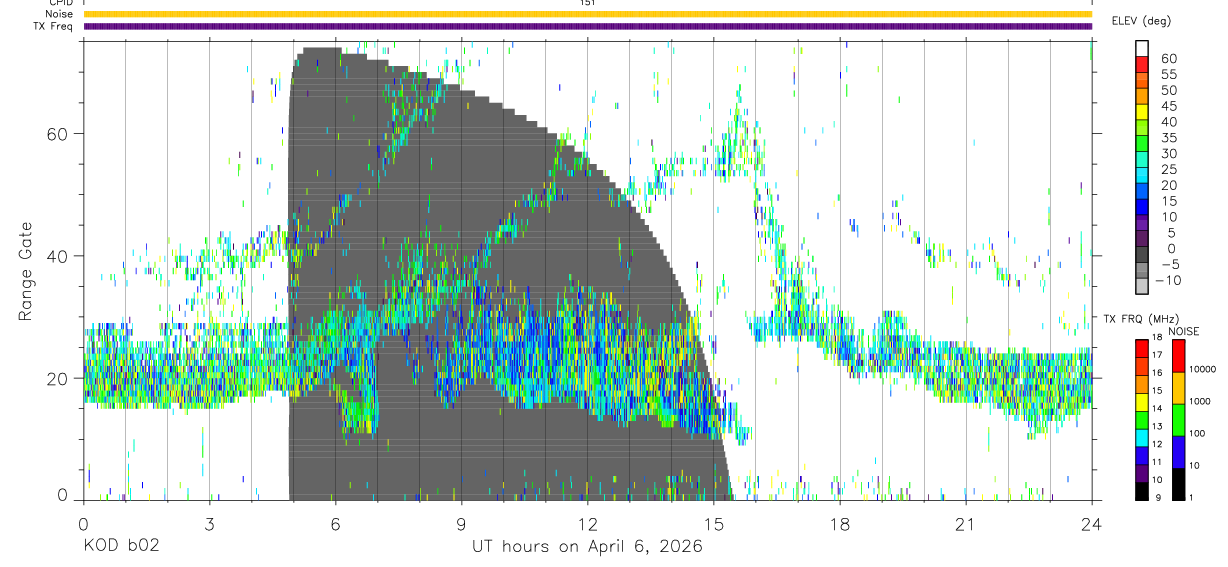The width and height of the screenshot is (1228, 567).
Task: Click the '12' tick on the UT hours axis
Action: click(587, 524)
